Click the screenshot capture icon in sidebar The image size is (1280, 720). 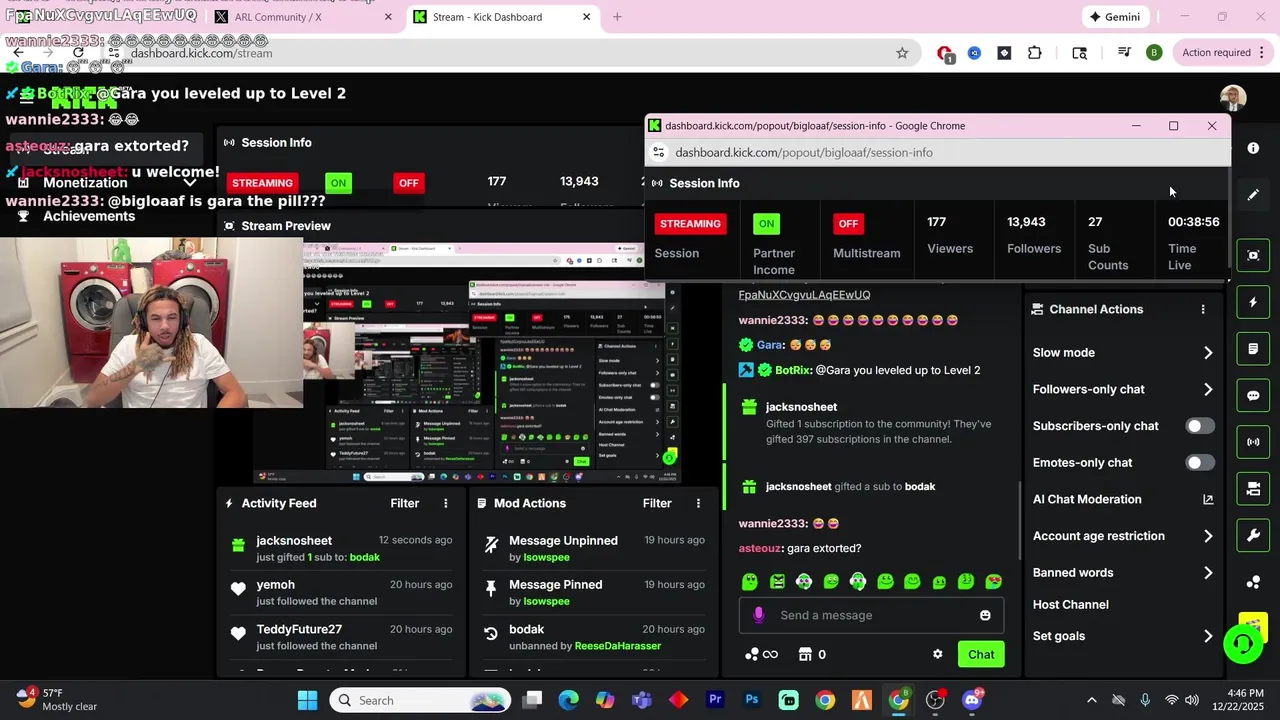(1253, 255)
